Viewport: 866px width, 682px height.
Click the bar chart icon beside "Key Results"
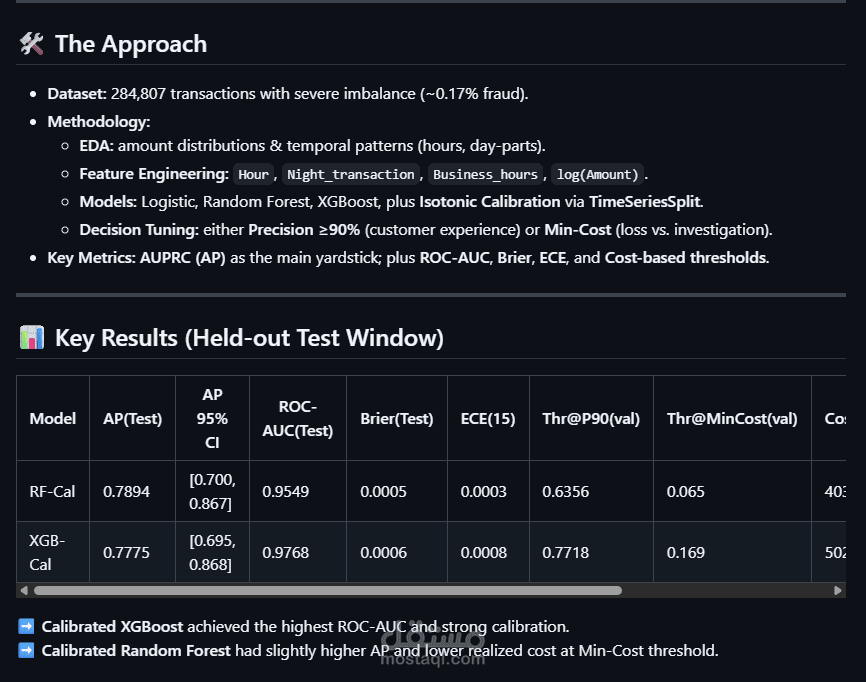[x=31, y=338]
